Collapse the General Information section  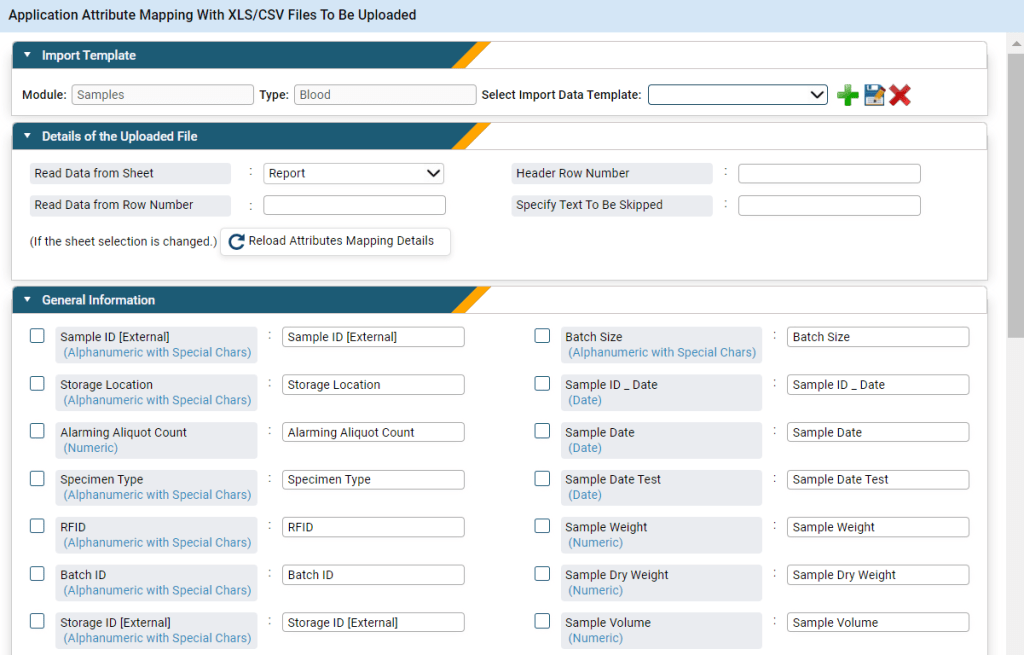(27, 299)
